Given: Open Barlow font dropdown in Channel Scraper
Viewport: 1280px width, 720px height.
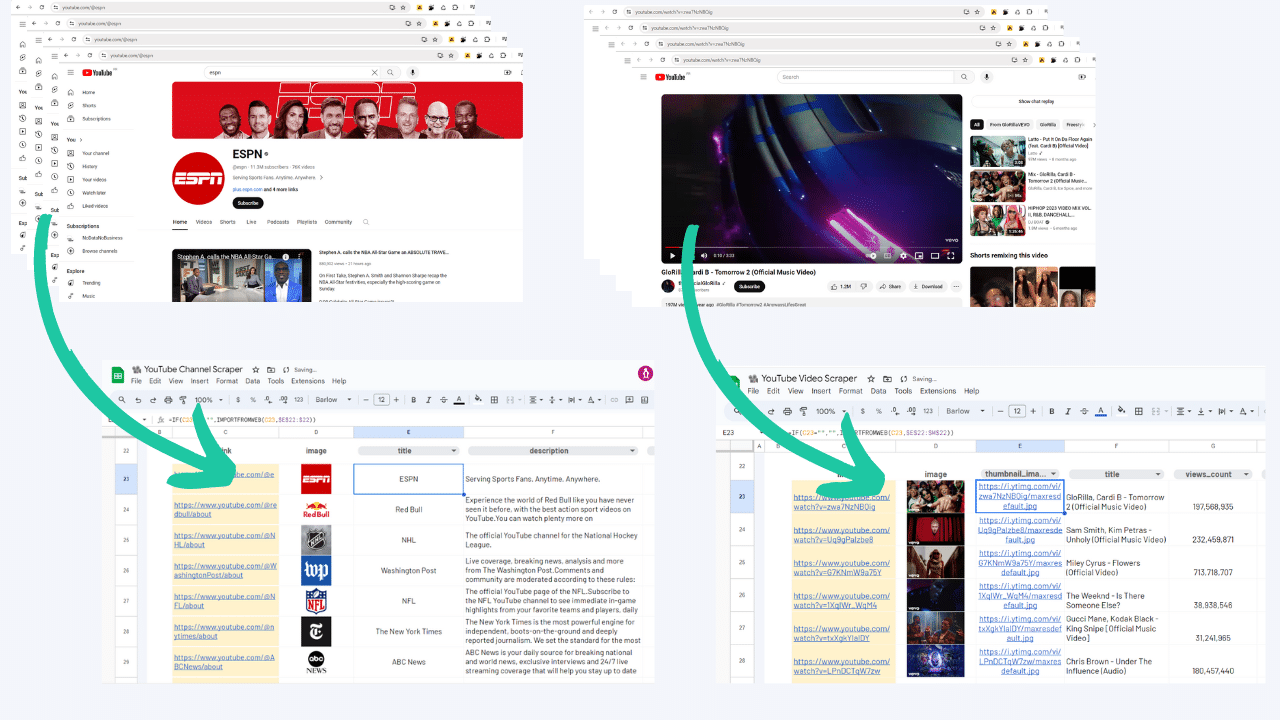Looking at the screenshot, I should point(334,400).
